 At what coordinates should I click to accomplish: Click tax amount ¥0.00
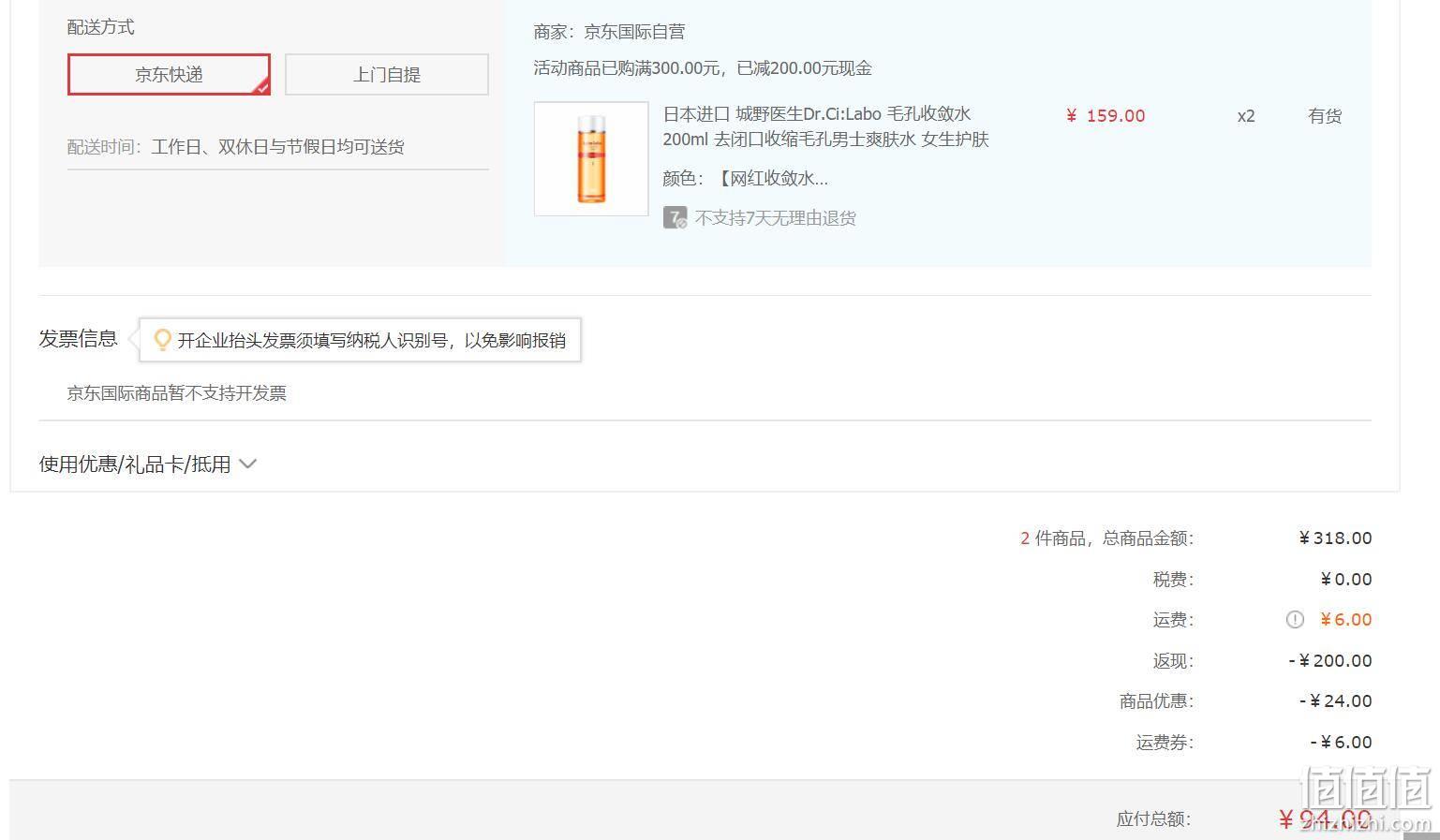pyautogui.click(x=1345, y=580)
